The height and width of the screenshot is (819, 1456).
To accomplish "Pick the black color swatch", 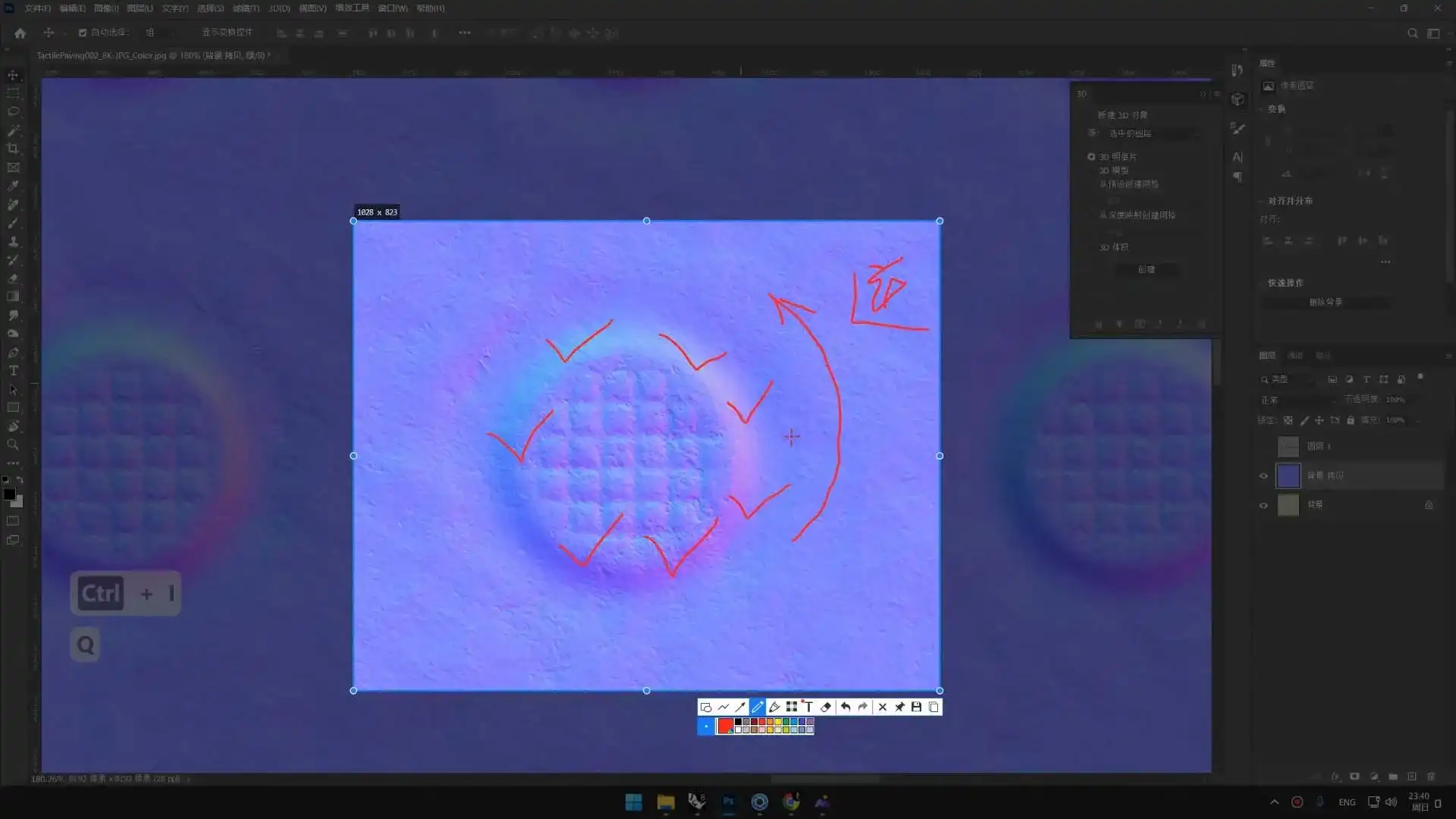I will [738, 722].
